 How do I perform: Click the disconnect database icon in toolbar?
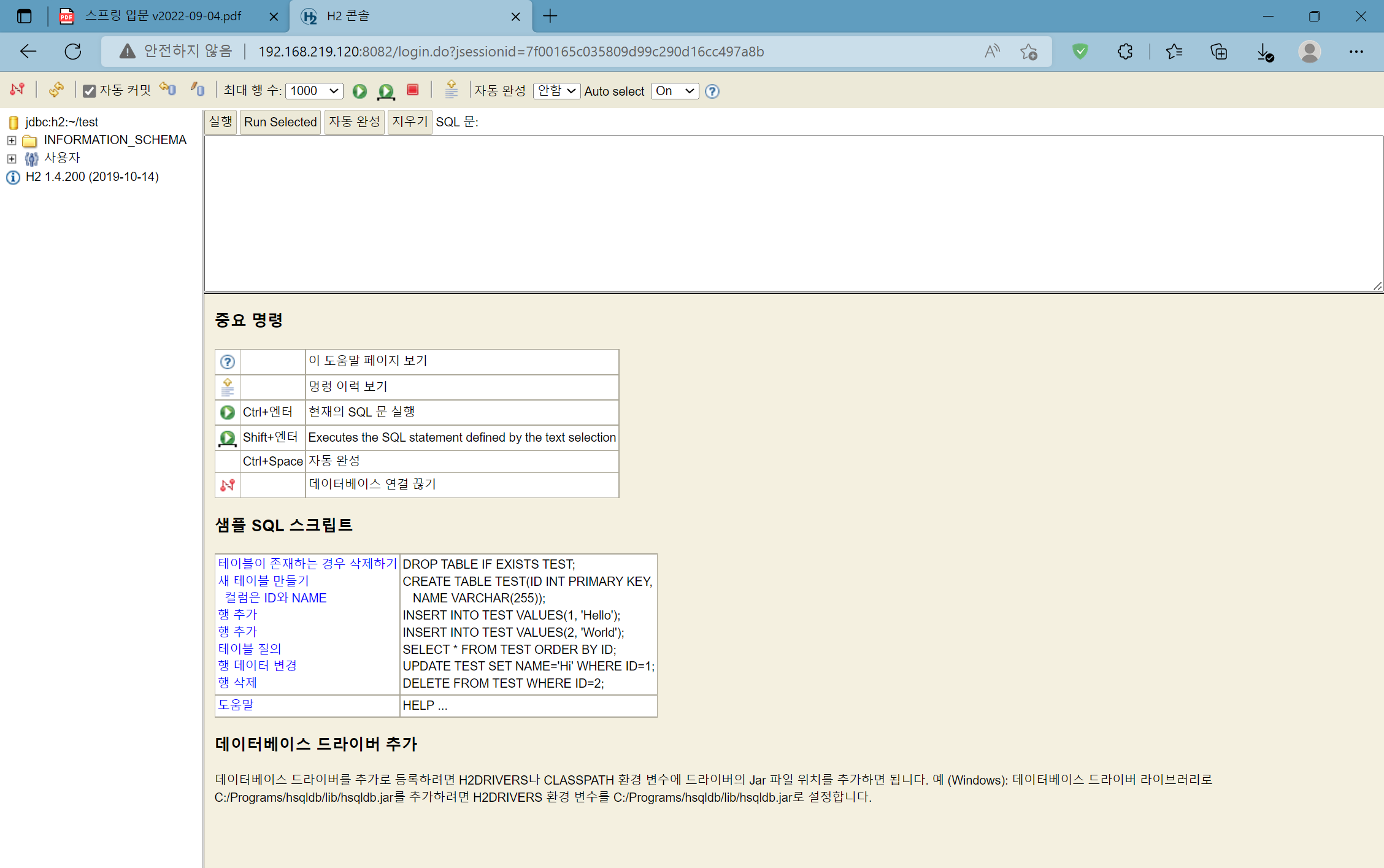(17, 90)
